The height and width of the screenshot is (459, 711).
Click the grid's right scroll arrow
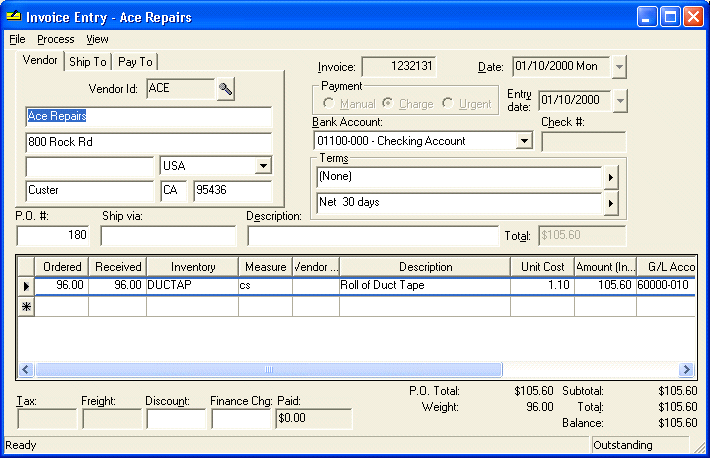coord(686,370)
